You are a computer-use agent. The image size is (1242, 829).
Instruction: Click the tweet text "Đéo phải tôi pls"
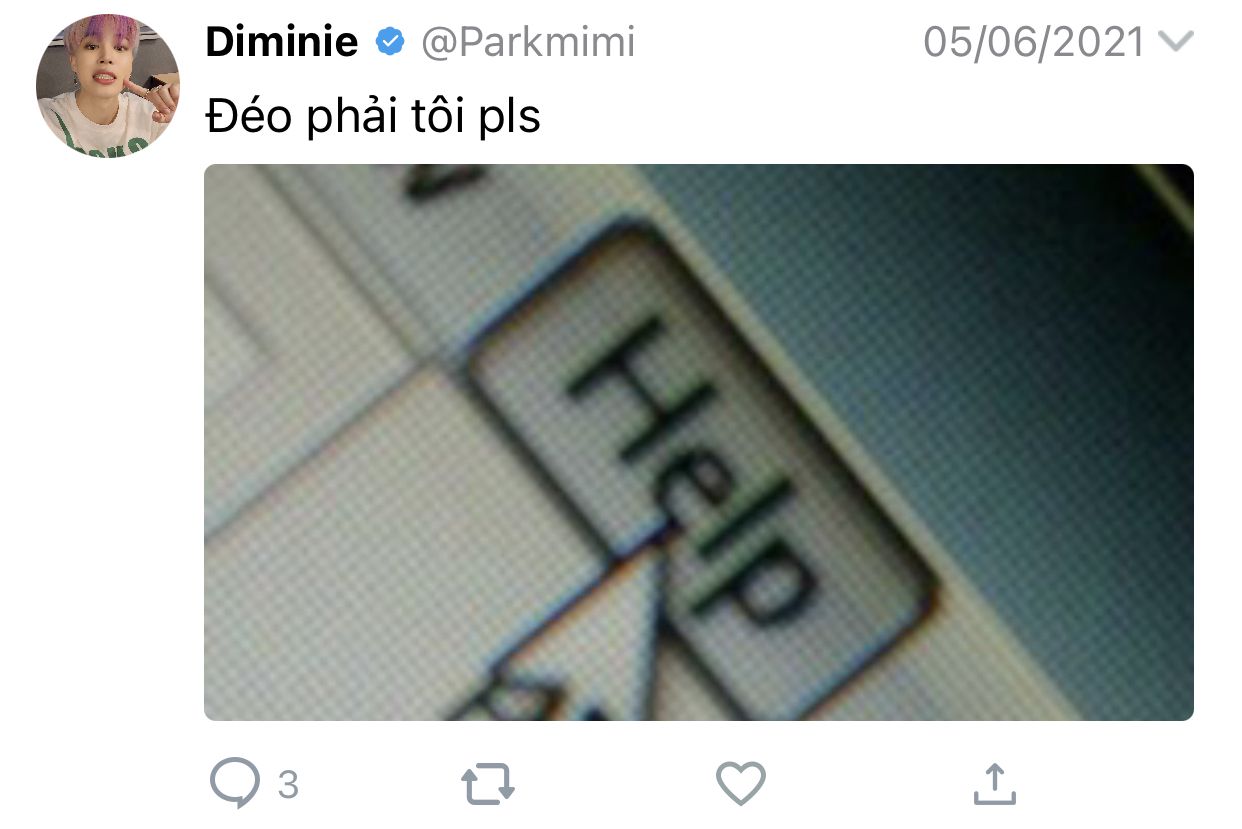click(x=373, y=117)
